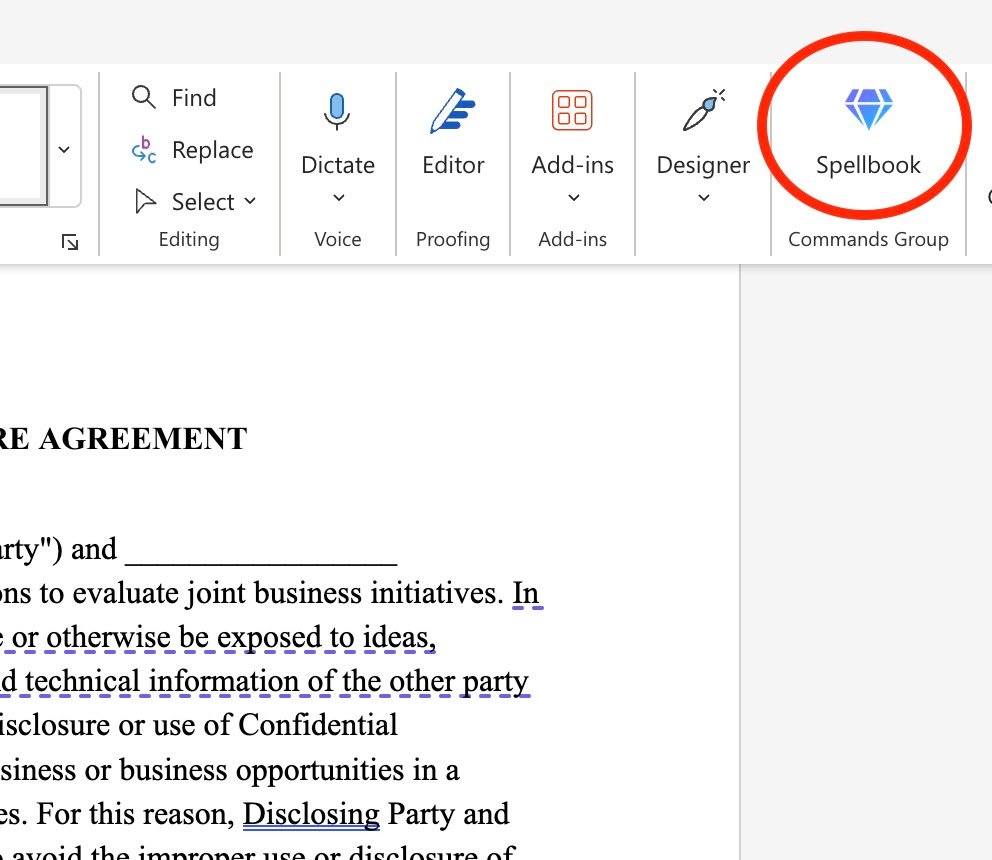Place cursor on the word "Confidential"
This screenshot has height=860, width=992.
316,724
